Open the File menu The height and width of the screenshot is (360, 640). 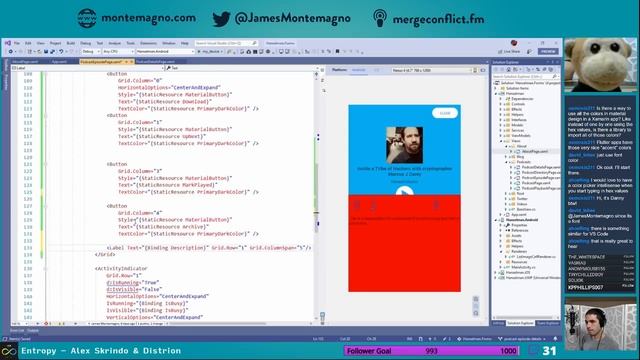(17, 43)
